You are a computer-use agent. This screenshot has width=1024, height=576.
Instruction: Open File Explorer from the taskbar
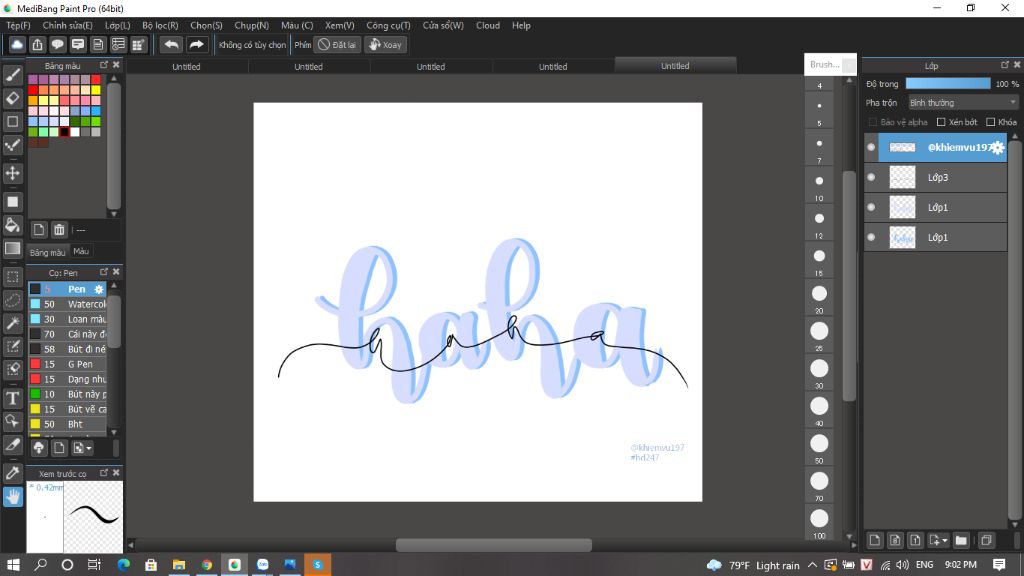tap(178, 565)
